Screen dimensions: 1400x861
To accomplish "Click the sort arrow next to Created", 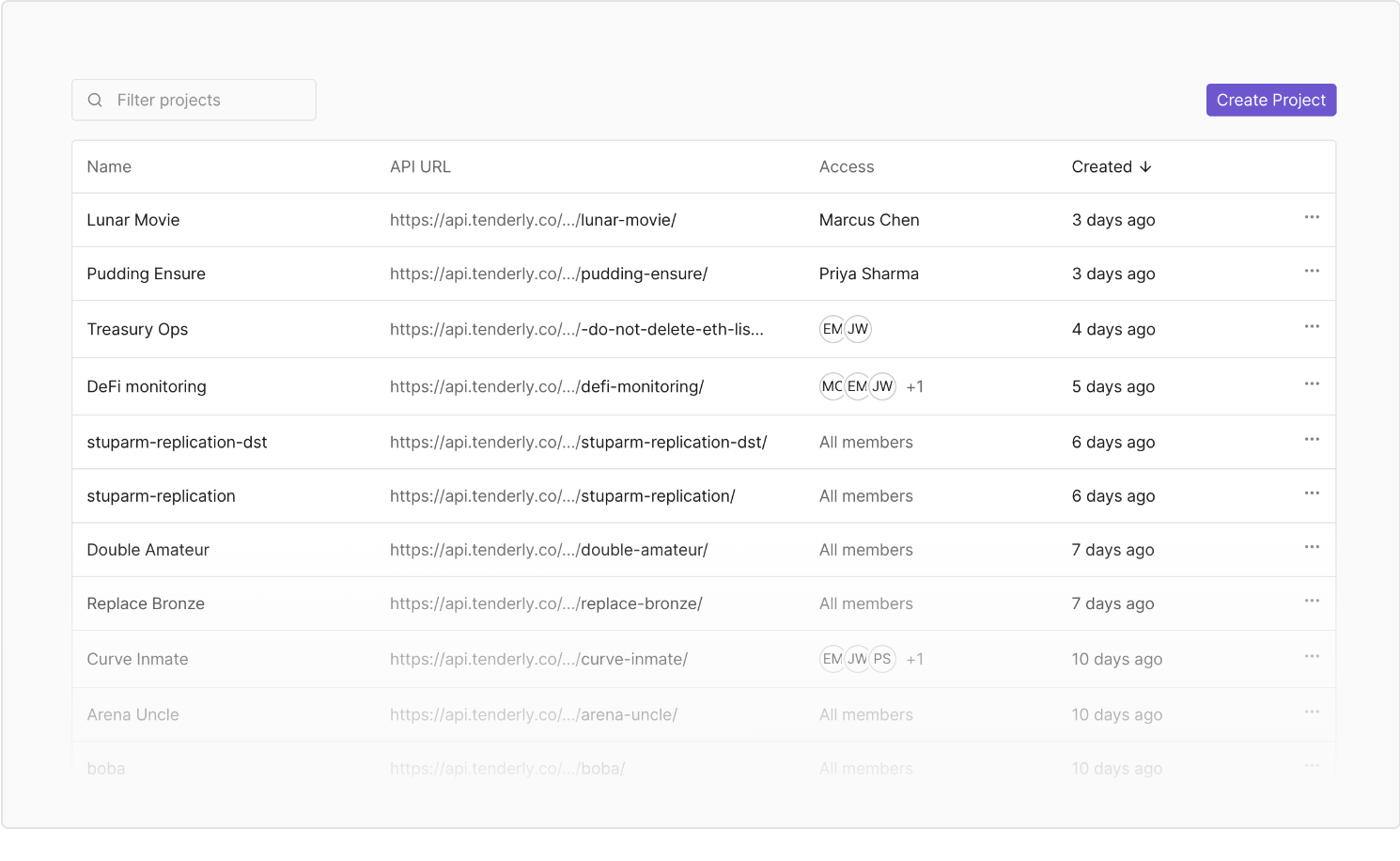I will 1145,166.
